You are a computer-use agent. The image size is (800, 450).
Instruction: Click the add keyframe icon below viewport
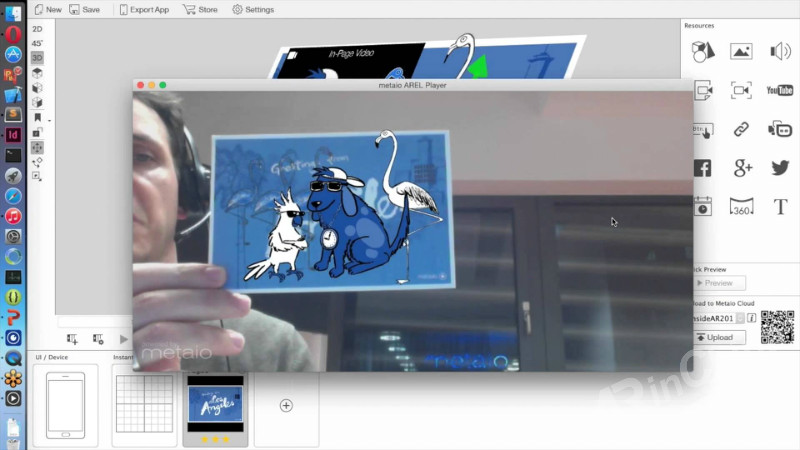72,339
